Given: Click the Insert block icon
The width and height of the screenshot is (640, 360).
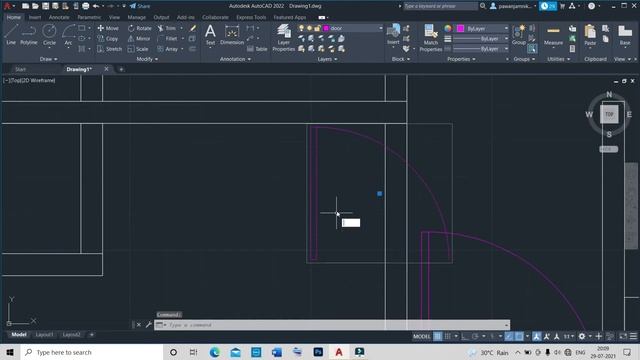Looking at the screenshot, I should pos(393,34).
